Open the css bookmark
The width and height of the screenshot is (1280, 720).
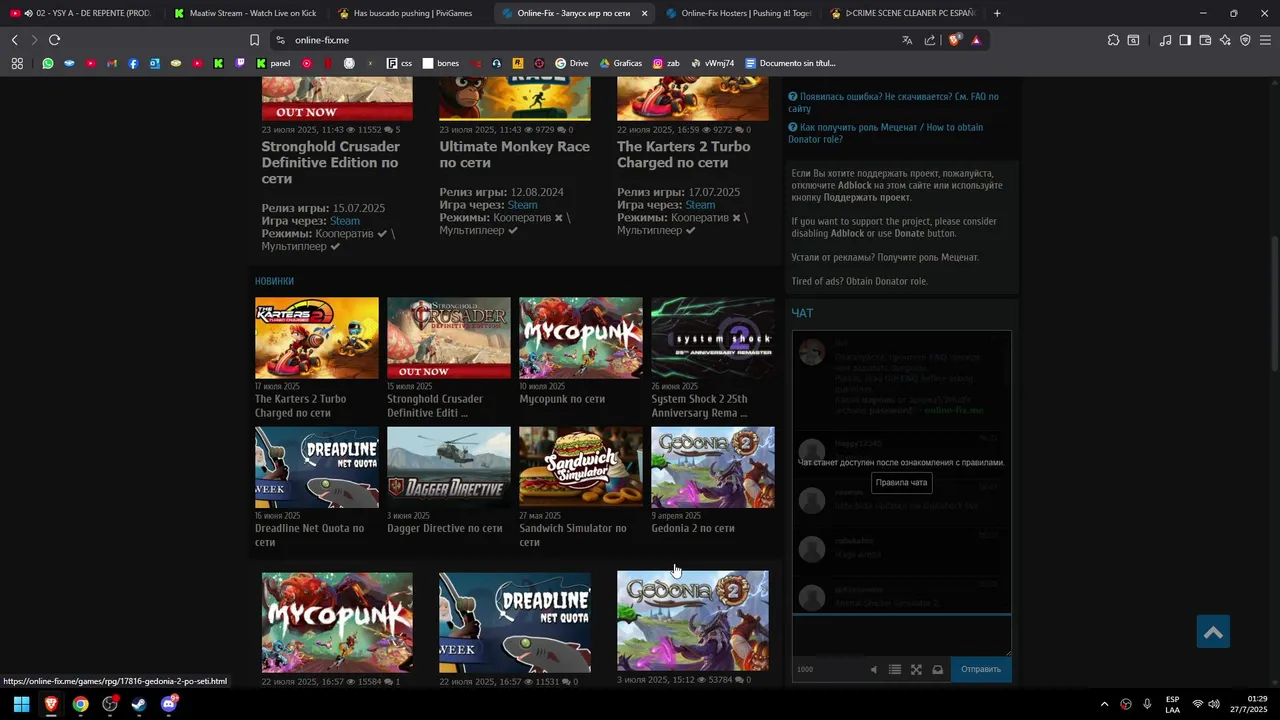pos(399,63)
